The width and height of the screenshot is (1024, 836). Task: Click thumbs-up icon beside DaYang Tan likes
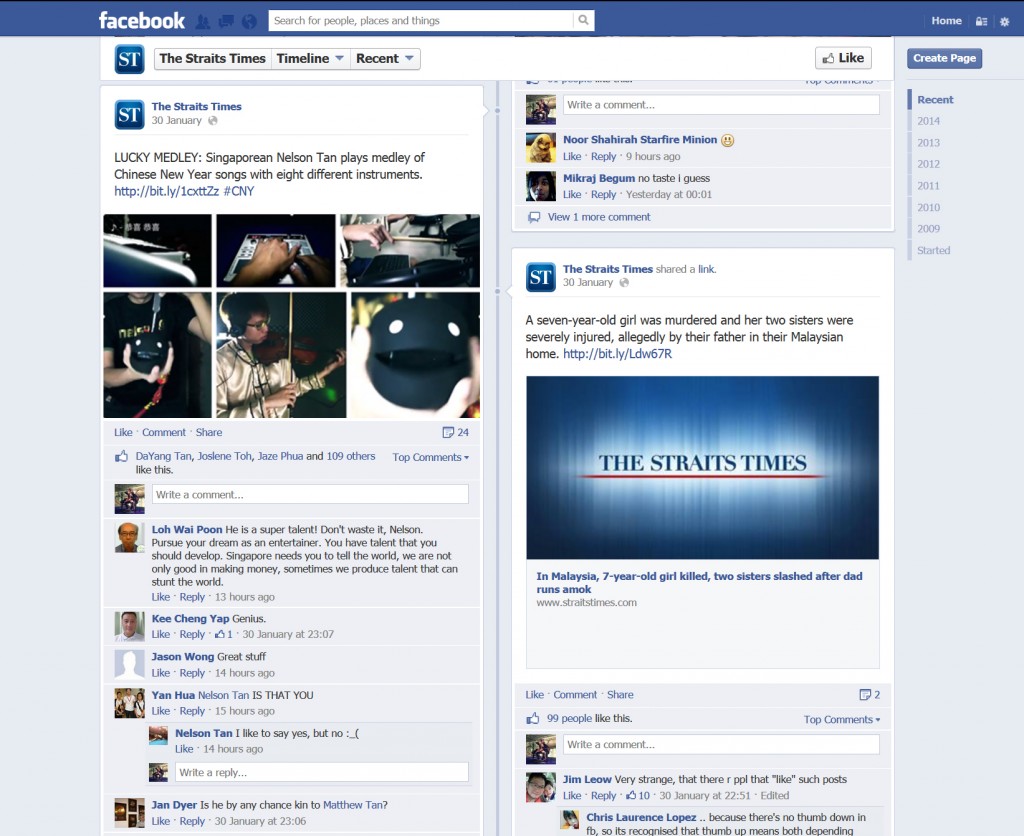pyautogui.click(x=121, y=457)
